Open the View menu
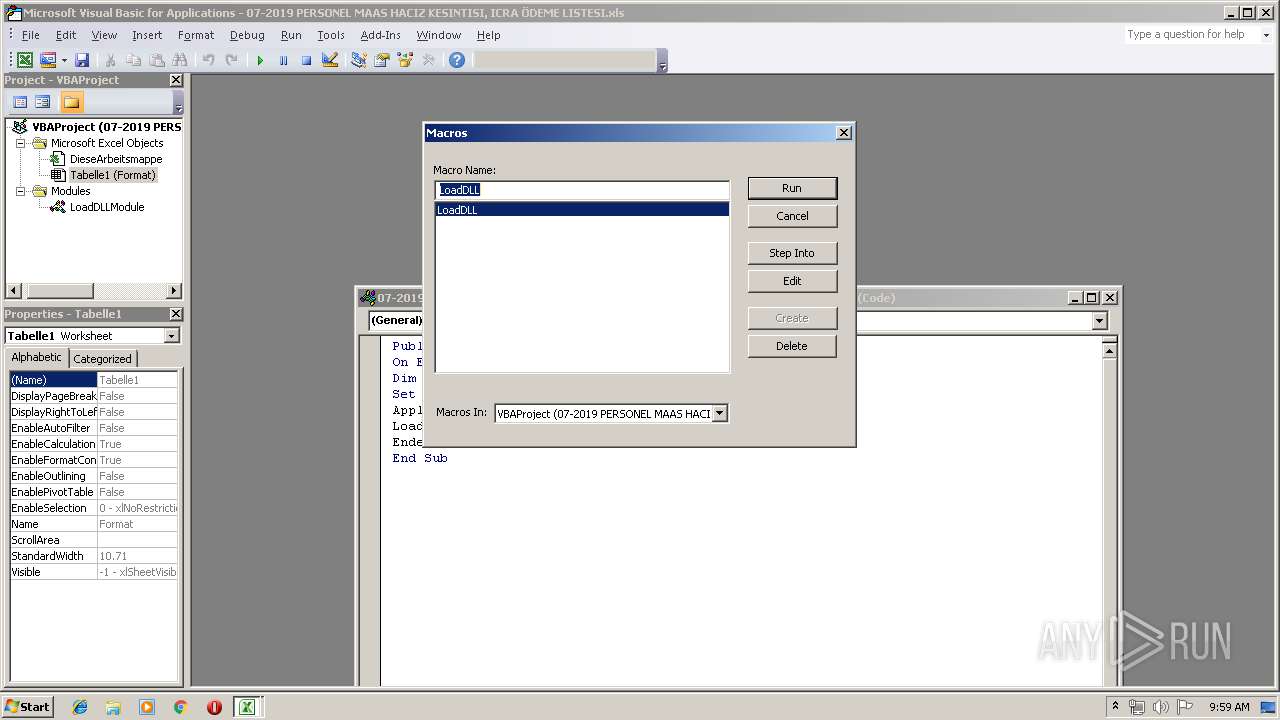The height and width of the screenshot is (720, 1280). click(104, 35)
